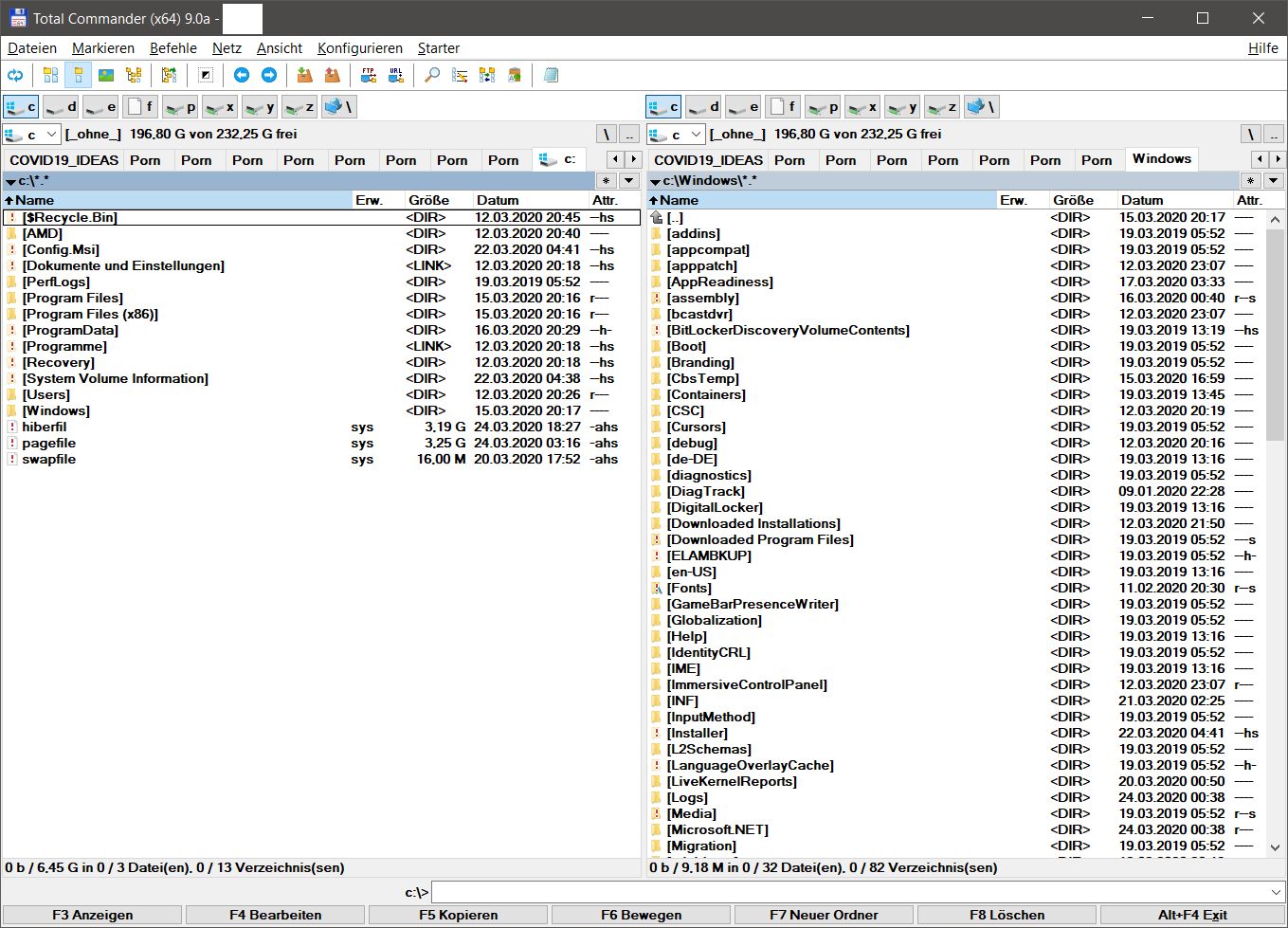Select [Microsoft.NET] folder in right panel
Screen dimensions: 1288x928
tap(956, 829)
